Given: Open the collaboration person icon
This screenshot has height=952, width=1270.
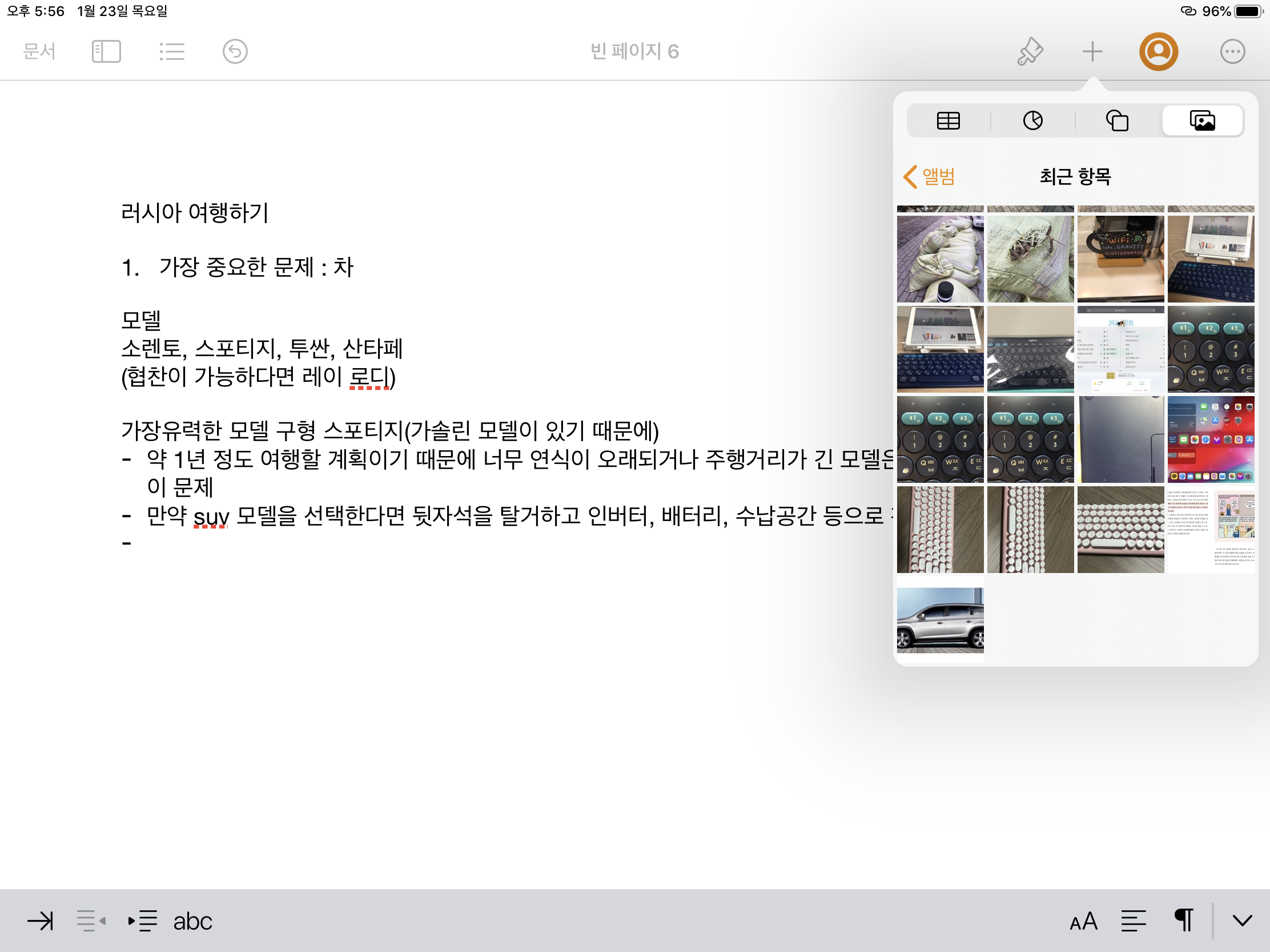Looking at the screenshot, I should coord(1158,51).
